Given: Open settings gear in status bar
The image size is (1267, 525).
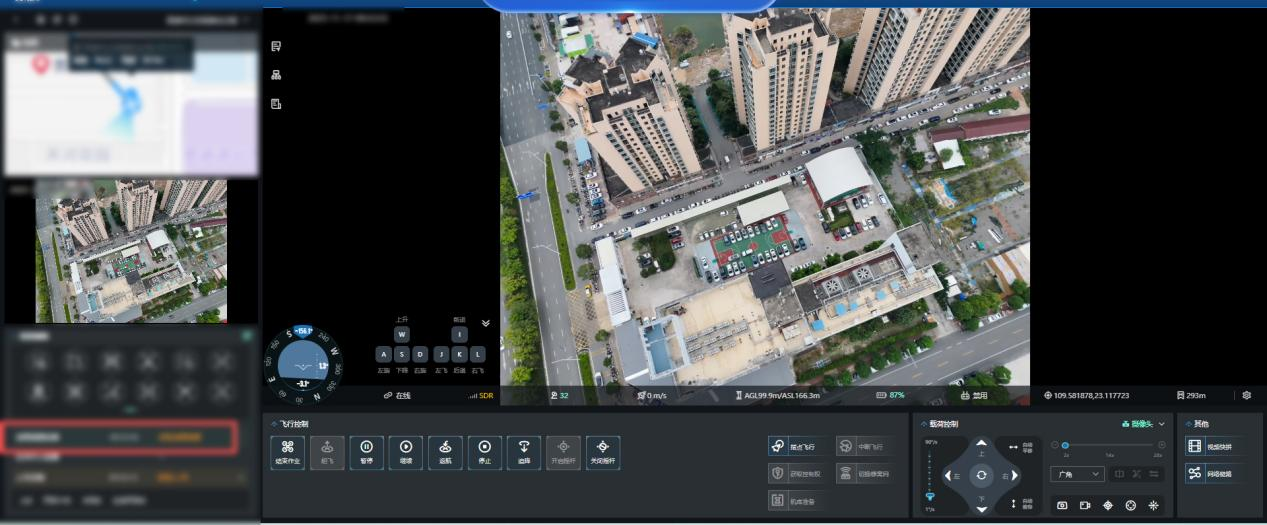Looking at the screenshot, I should pos(1247,395).
